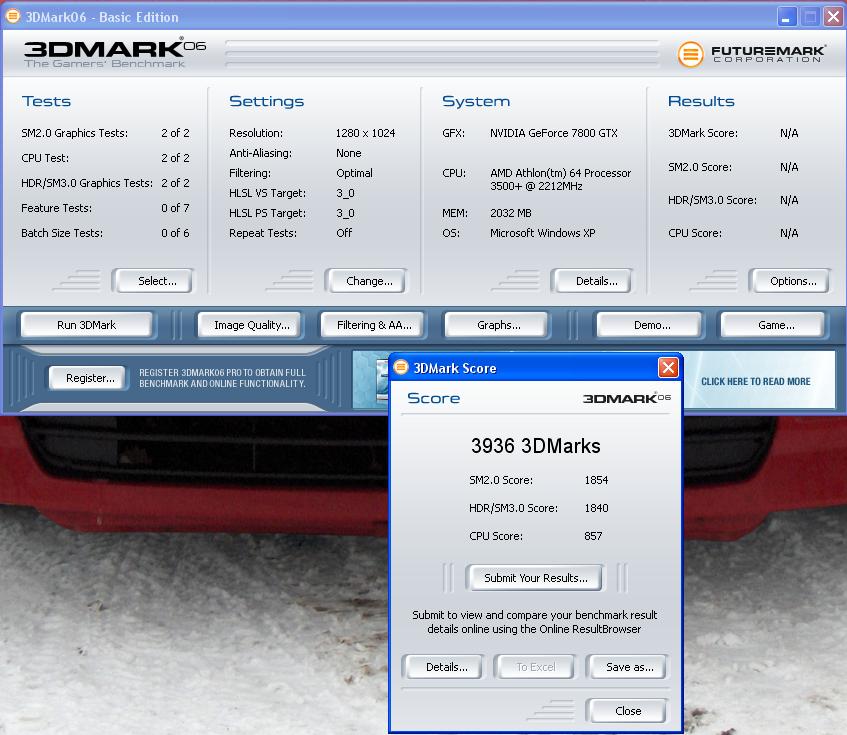Open the Graphs tool

click(x=497, y=325)
